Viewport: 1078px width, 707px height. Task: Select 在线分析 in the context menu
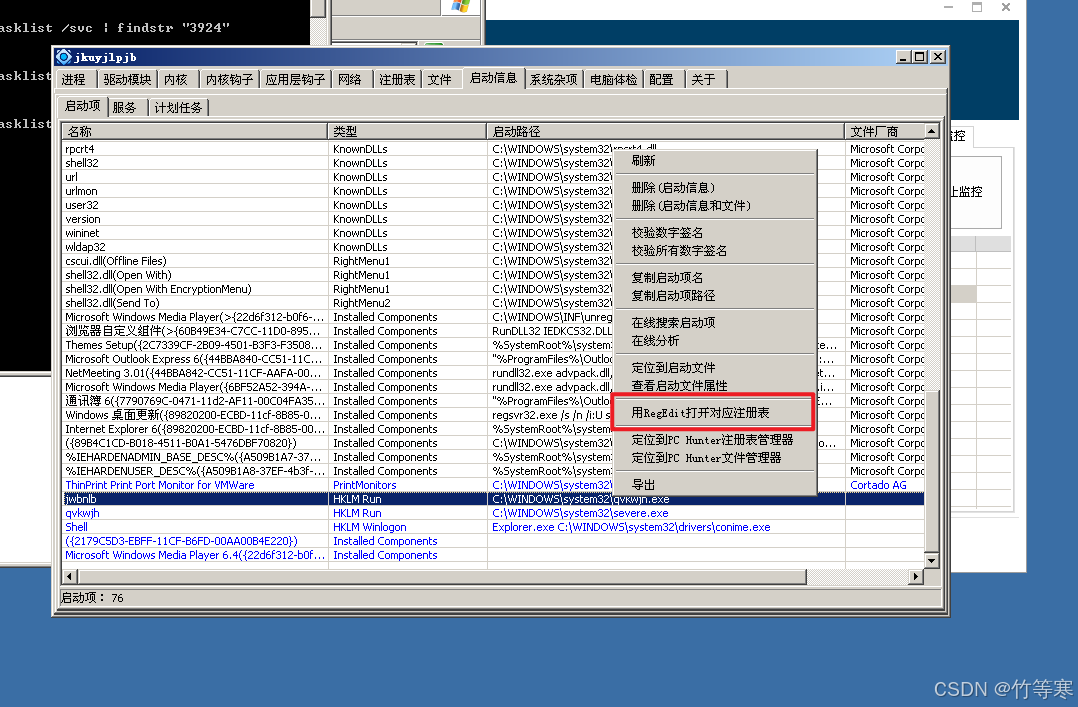pos(655,341)
